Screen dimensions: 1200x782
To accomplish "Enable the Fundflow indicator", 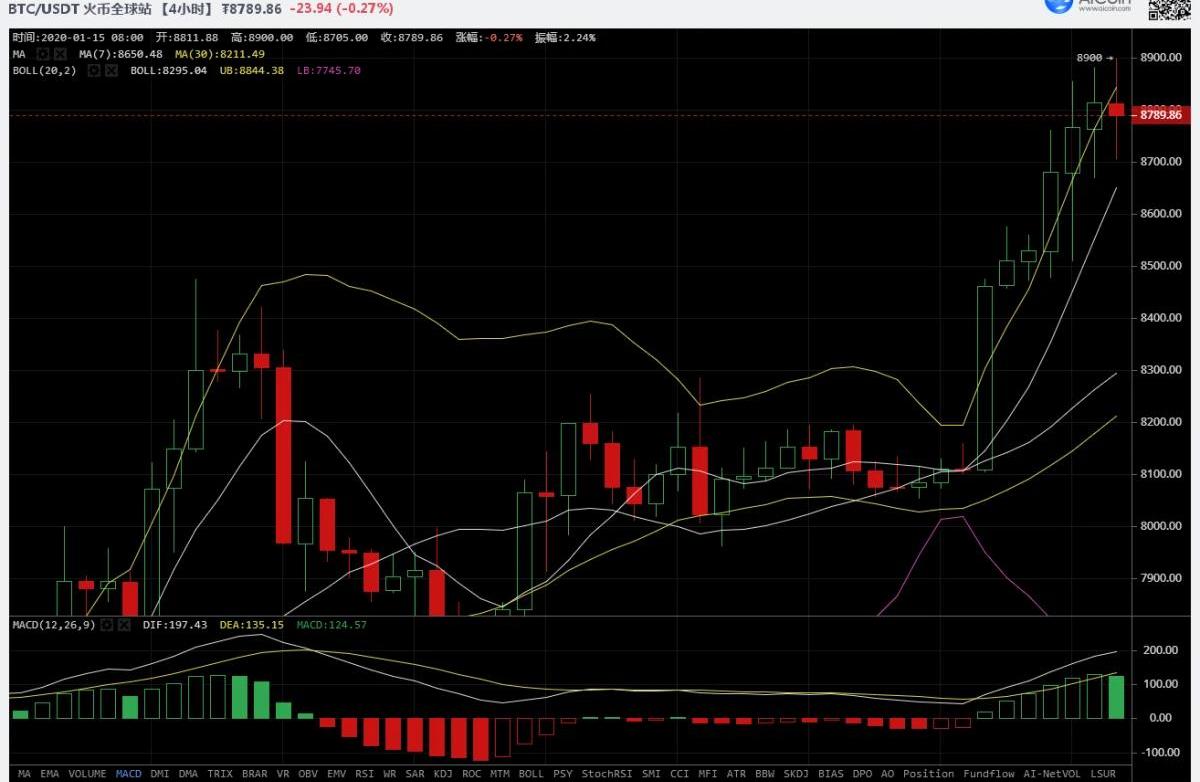I will 986,774.
